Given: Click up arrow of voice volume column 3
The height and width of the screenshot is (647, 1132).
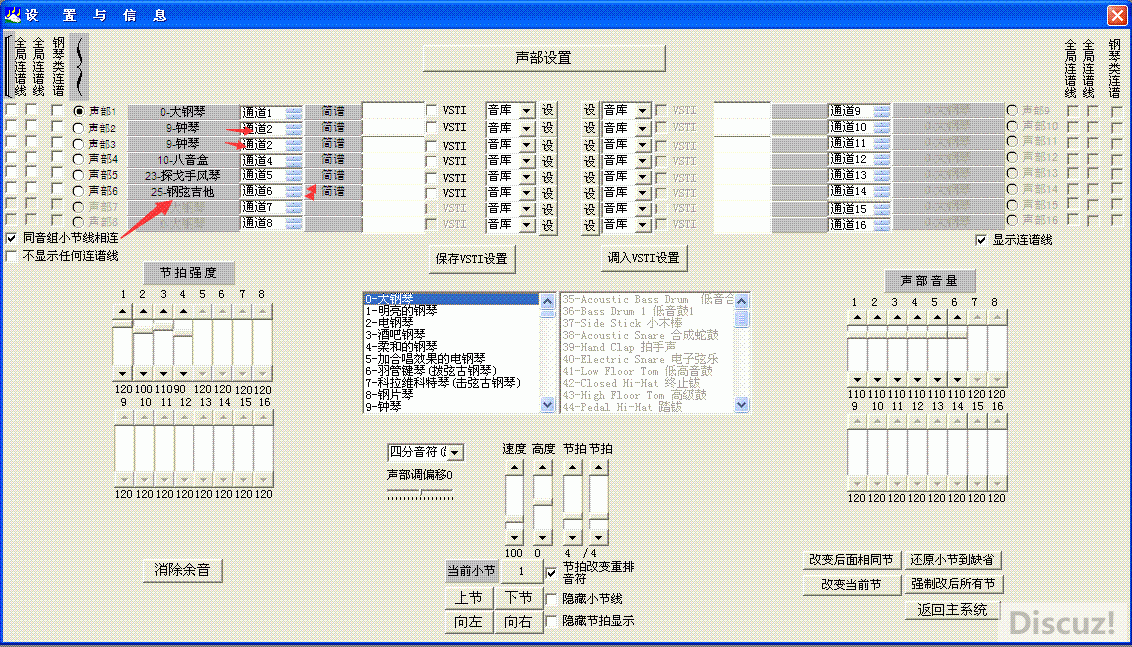Looking at the screenshot, I should 897,317.
